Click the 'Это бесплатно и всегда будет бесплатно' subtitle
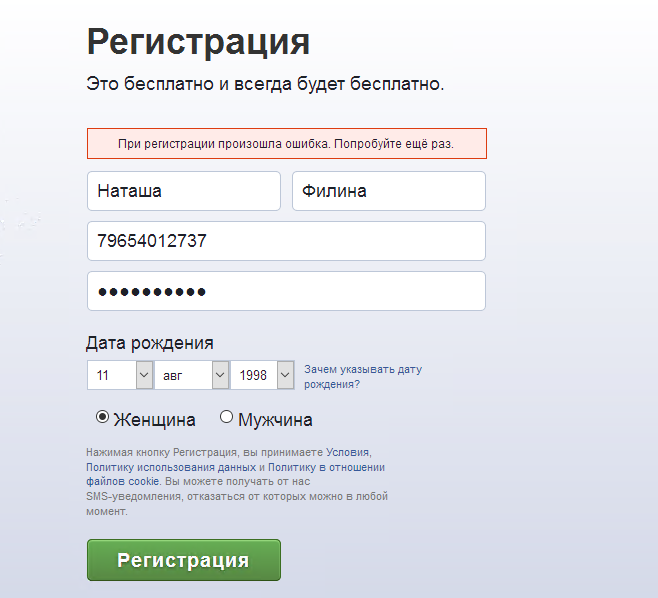 pyautogui.click(x=265, y=84)
